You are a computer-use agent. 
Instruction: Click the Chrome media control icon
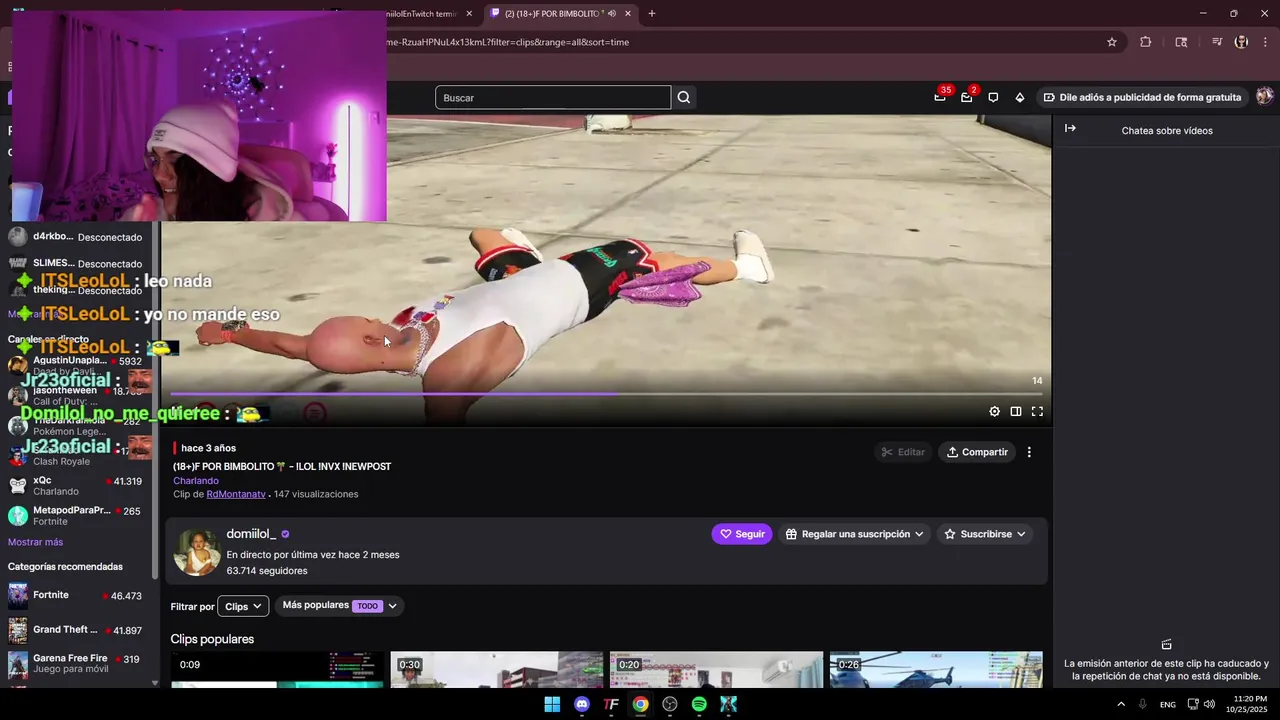pos(1217,42)
